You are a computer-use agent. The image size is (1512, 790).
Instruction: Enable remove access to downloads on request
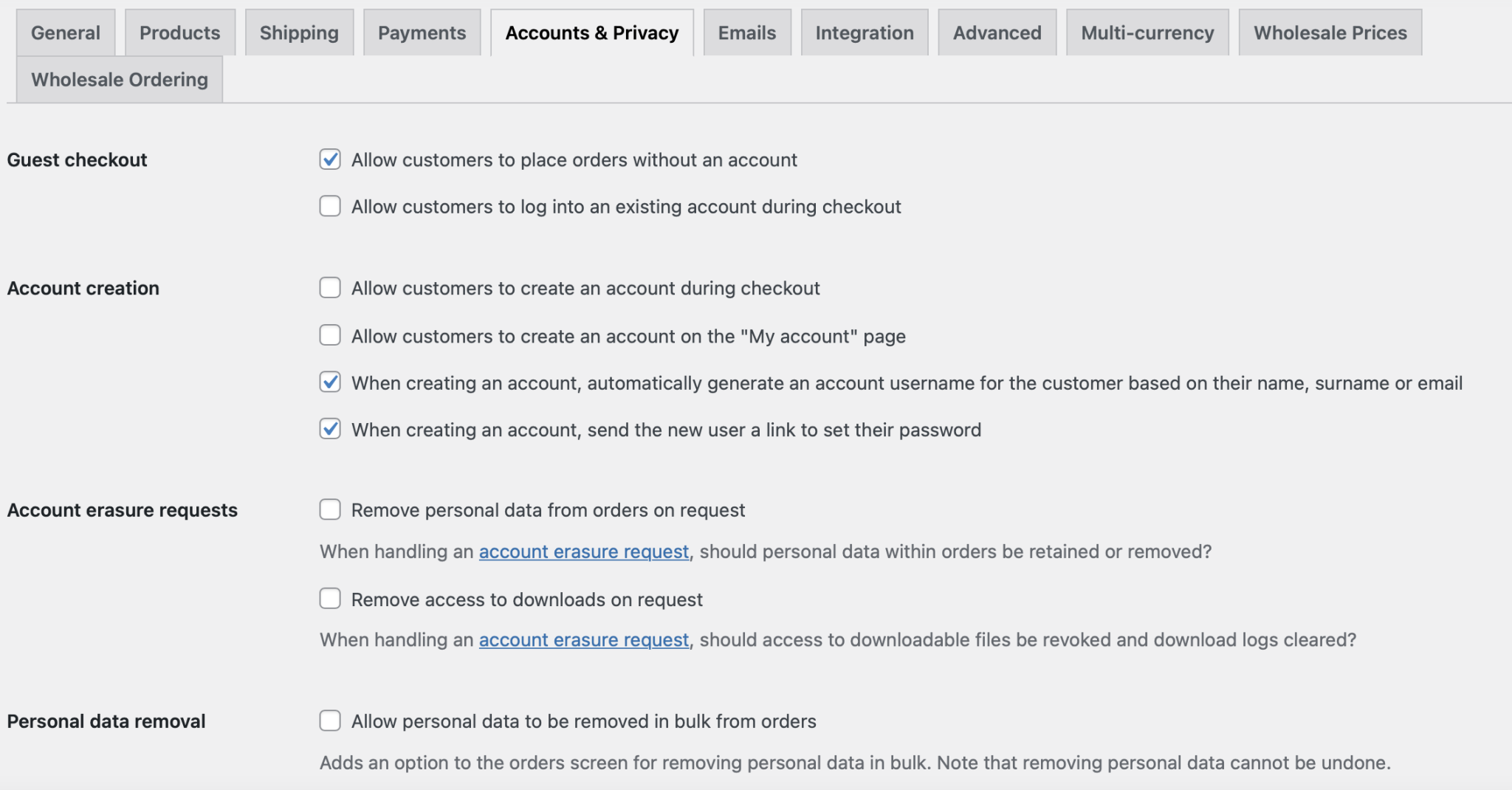330,599
